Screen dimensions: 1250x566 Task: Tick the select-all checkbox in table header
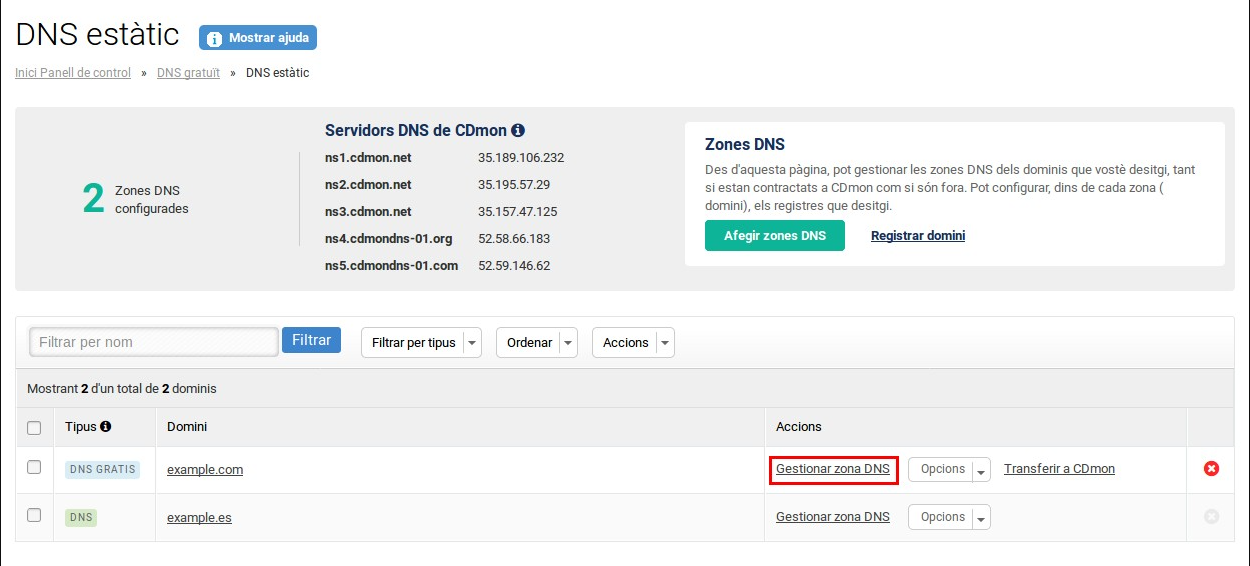[x=34, y=428]
